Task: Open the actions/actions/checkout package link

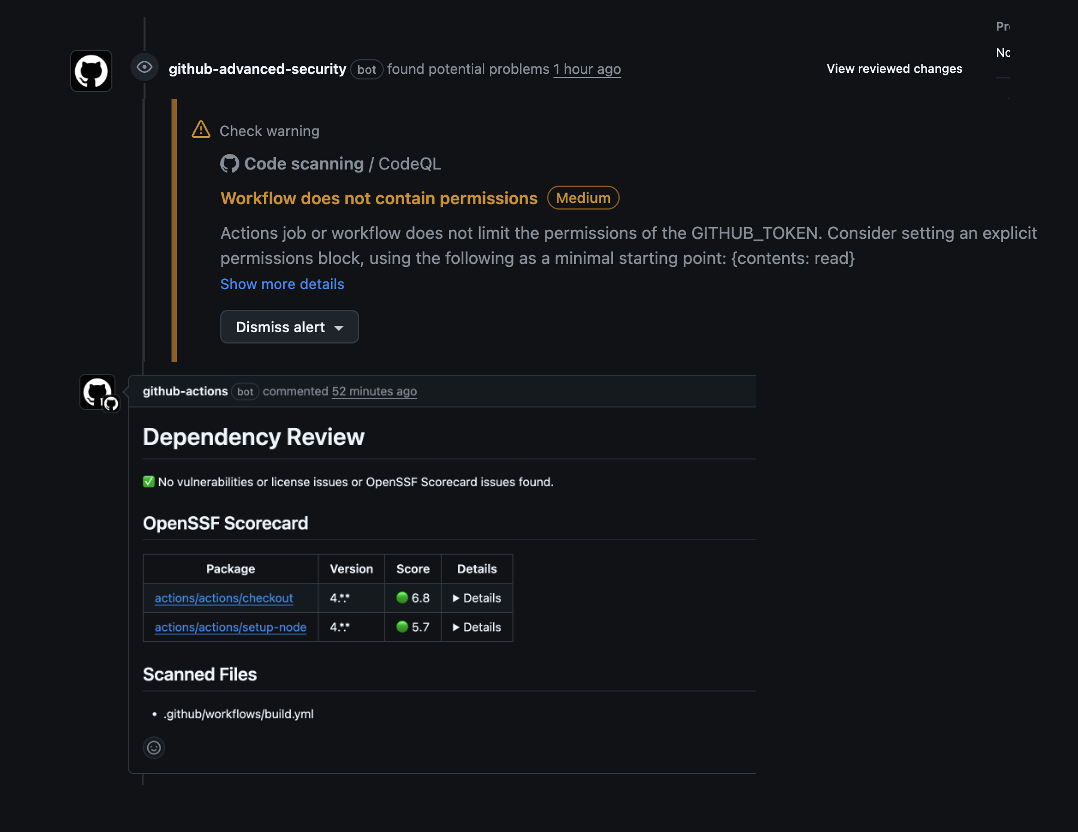Action: pyautogui.click(x=224, y=598)
